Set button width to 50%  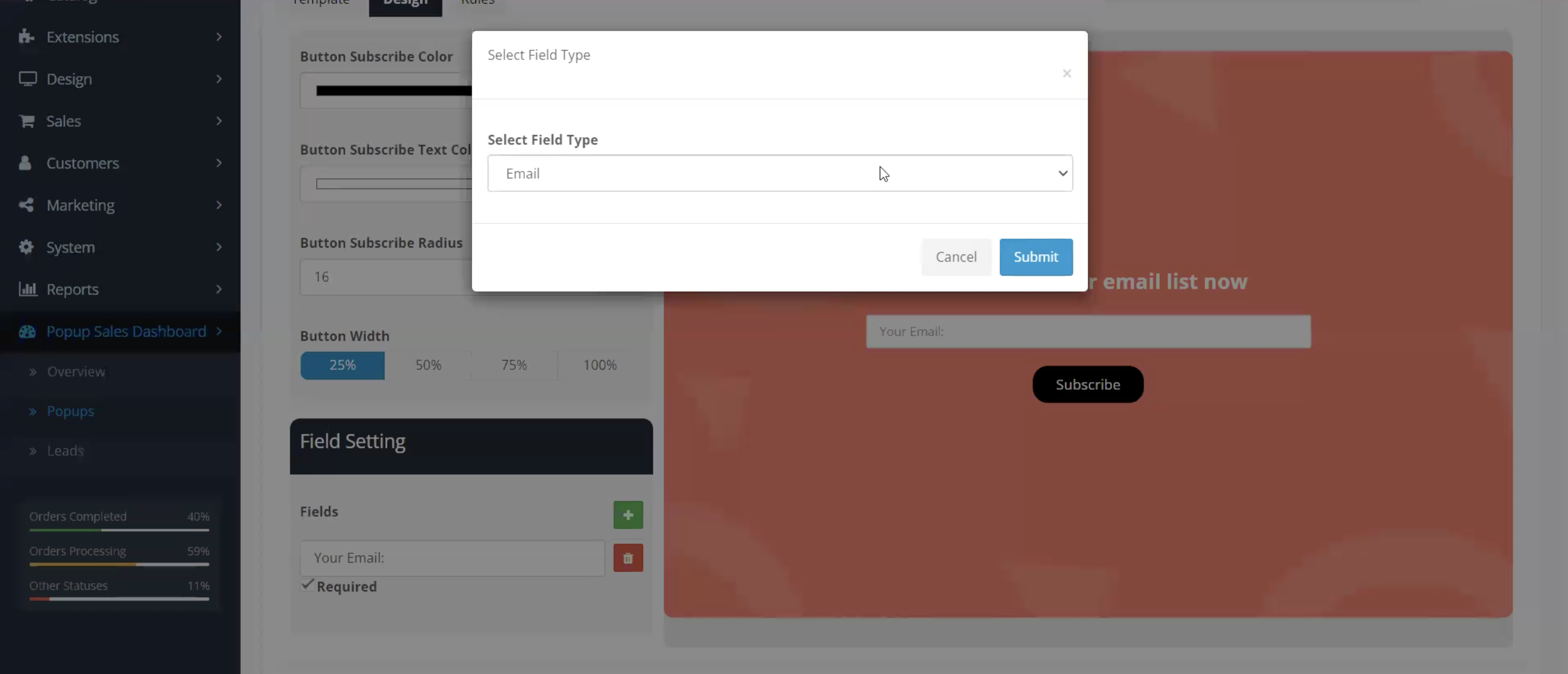428,365
